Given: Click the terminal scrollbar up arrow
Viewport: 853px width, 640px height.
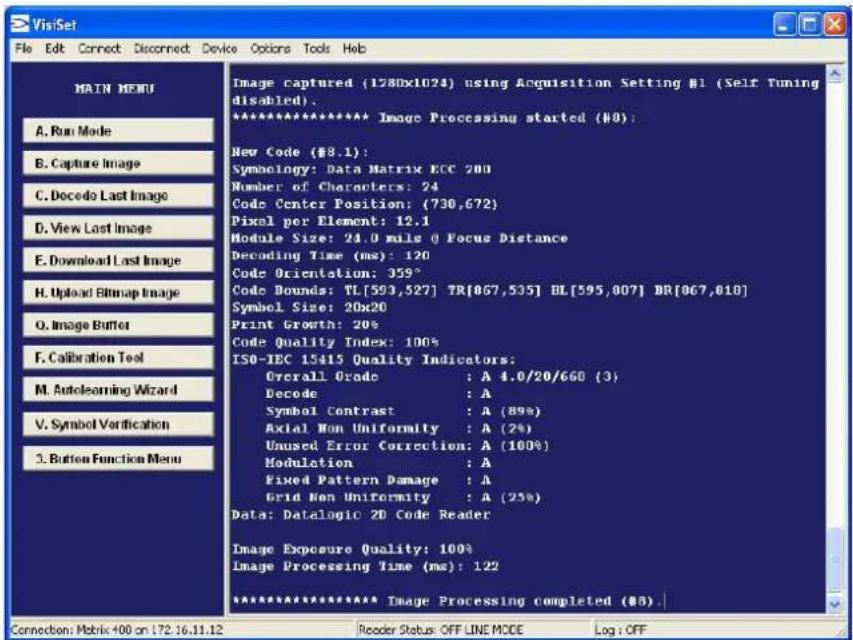Looking at the screenshot, I should (x=835, y=73).
